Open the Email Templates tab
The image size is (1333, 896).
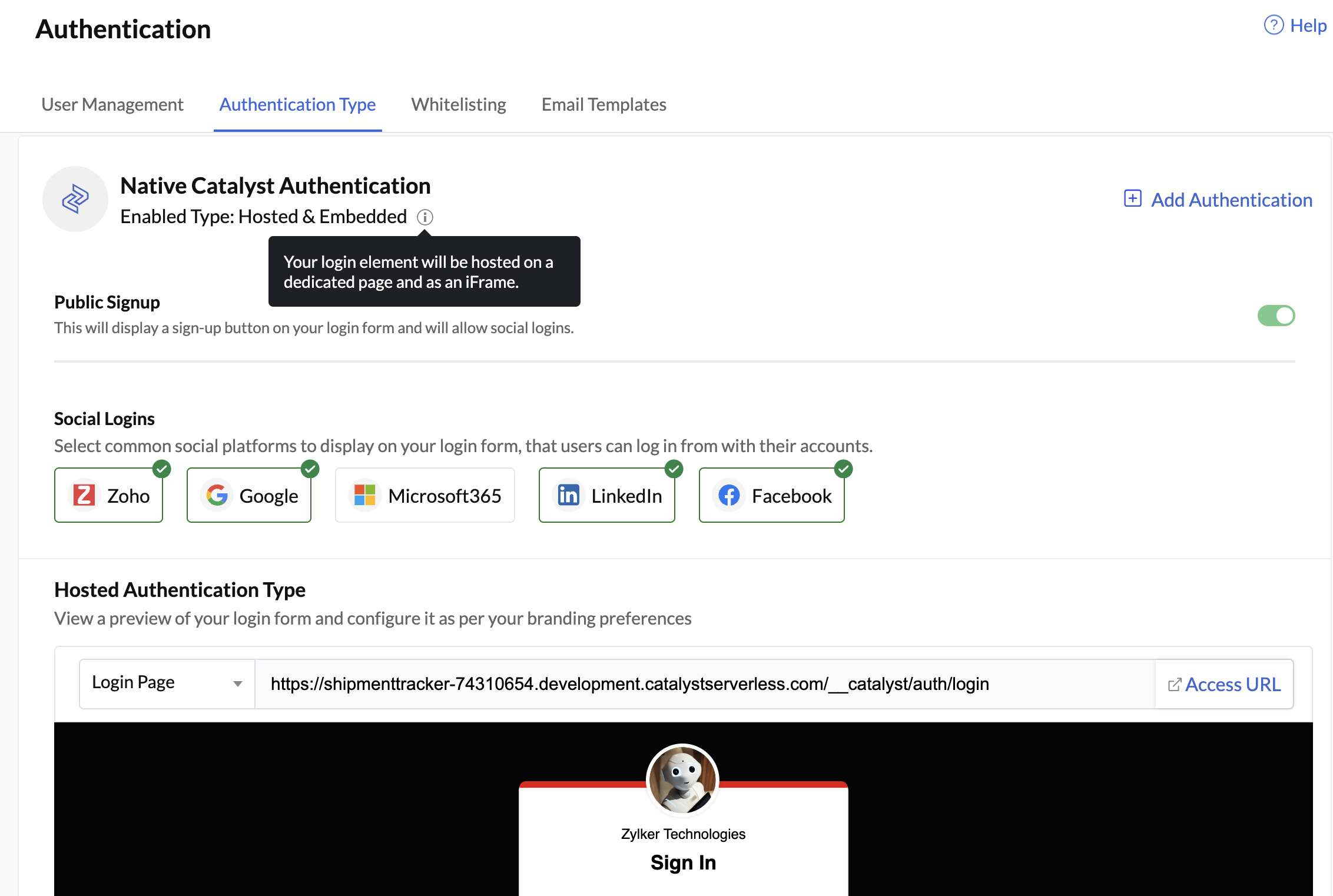point(604,104)
